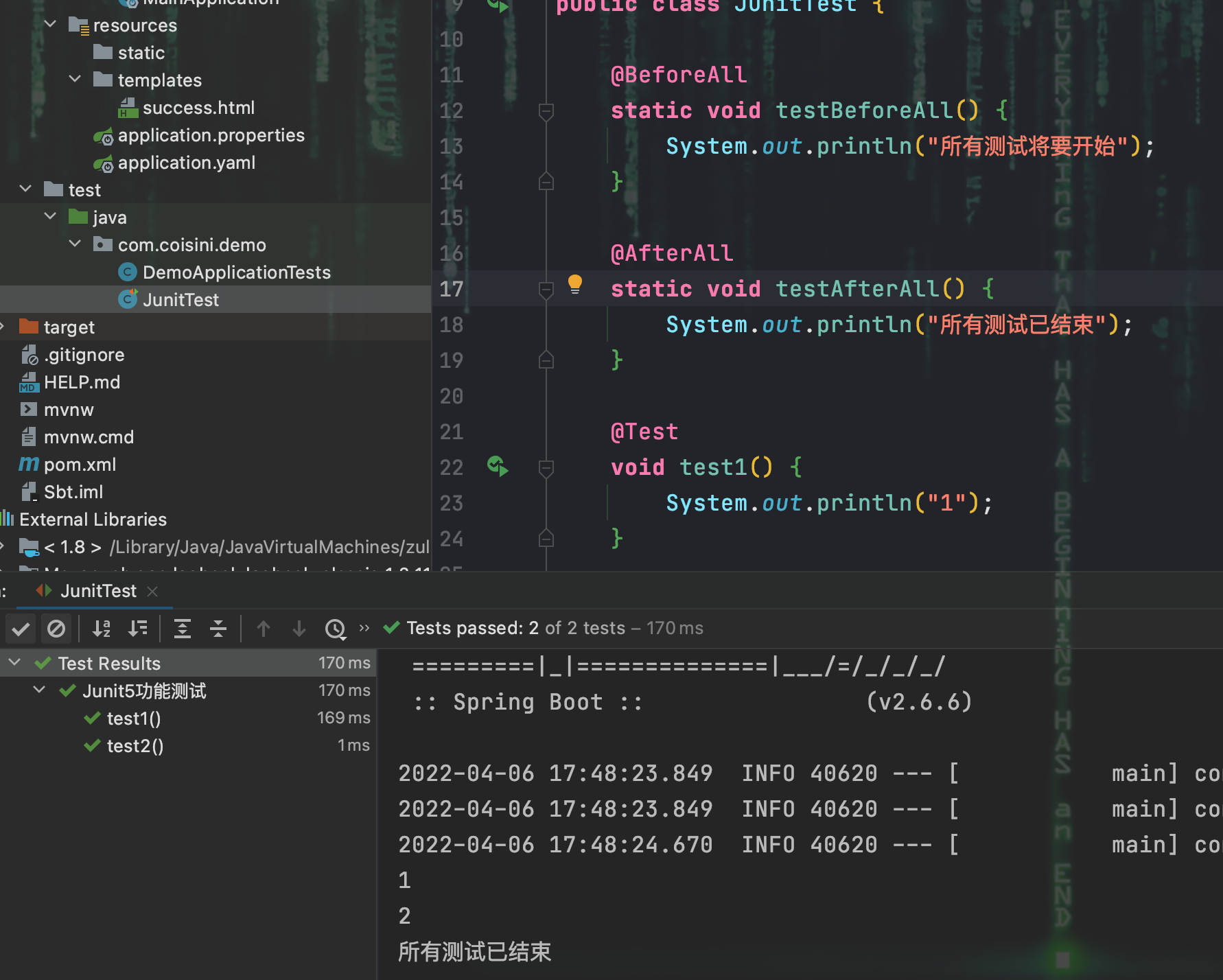Click fold end marker on line 19
The height and width of the screenshot is (980, 1223).
point(546,360)
